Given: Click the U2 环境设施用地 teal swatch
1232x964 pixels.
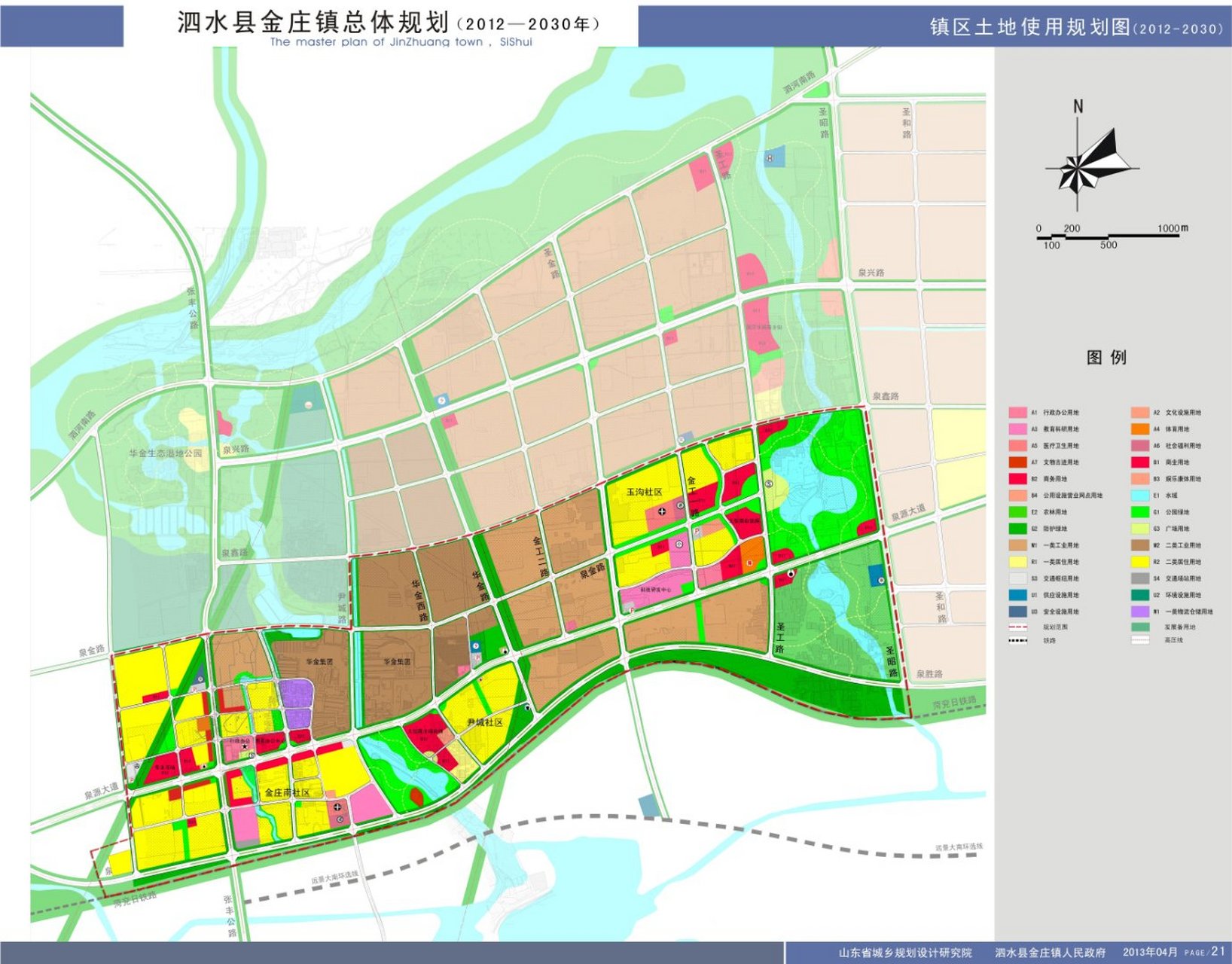Looking at the screenshot, I should (1140, 595).
